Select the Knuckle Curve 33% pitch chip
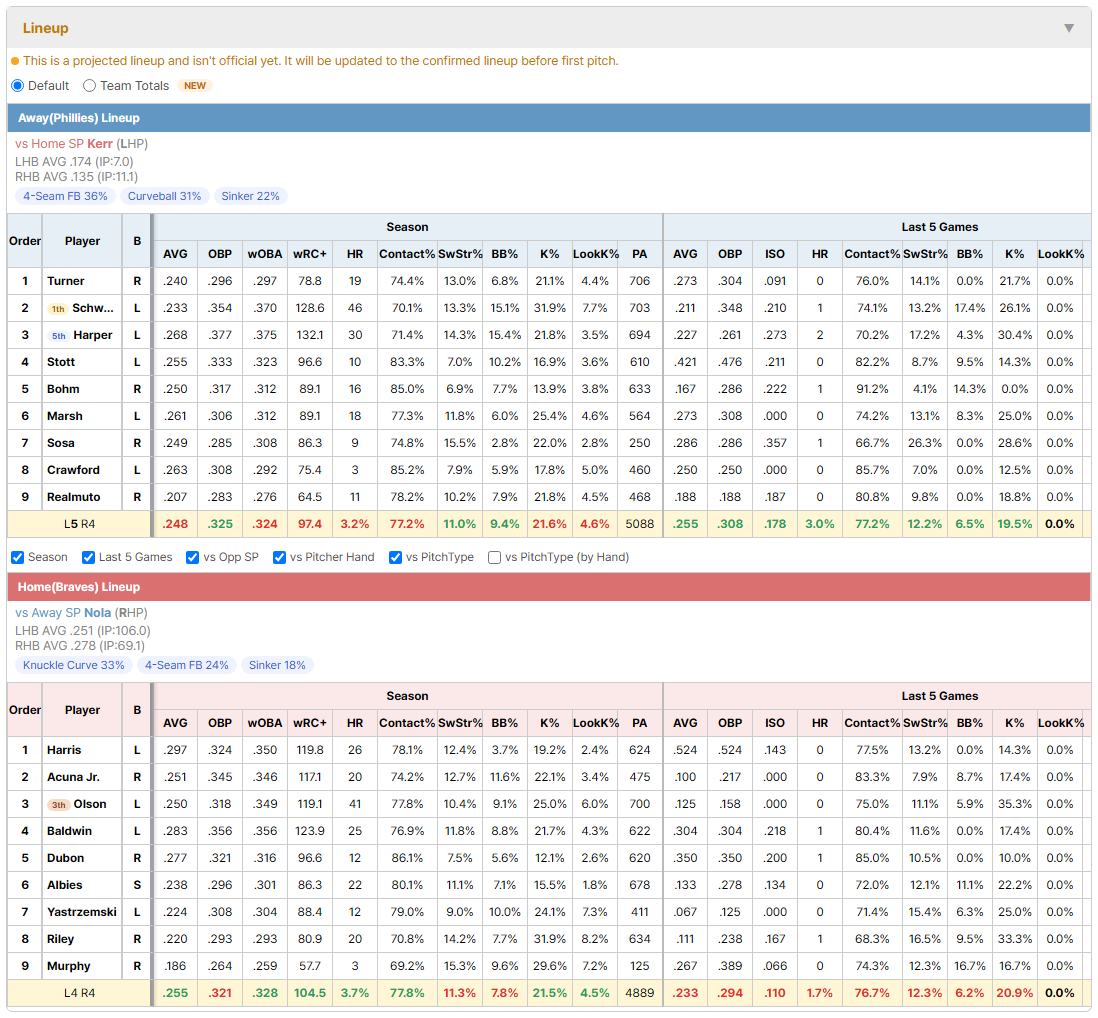 click(x=74, y=665)
